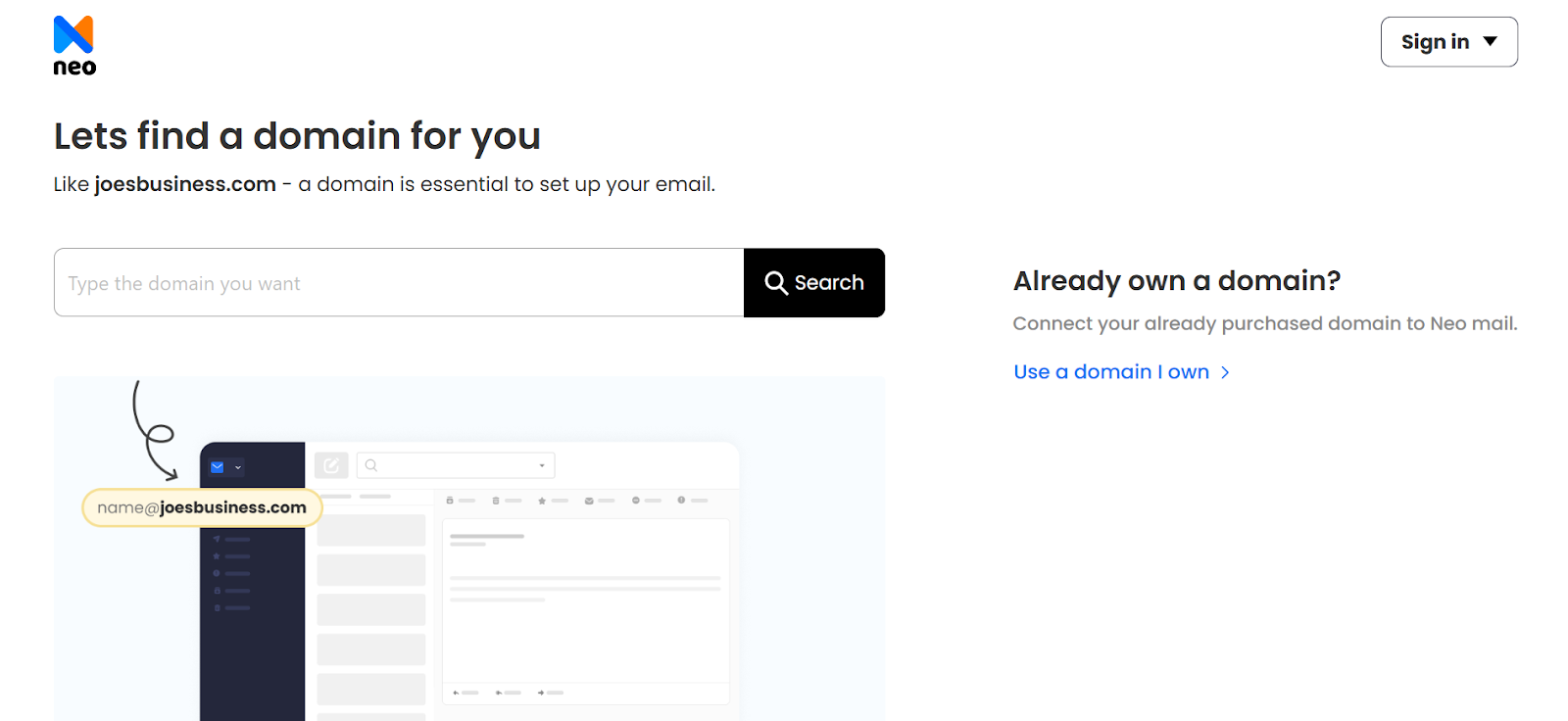Click the forward arrow icon in mail illustration

541,693
